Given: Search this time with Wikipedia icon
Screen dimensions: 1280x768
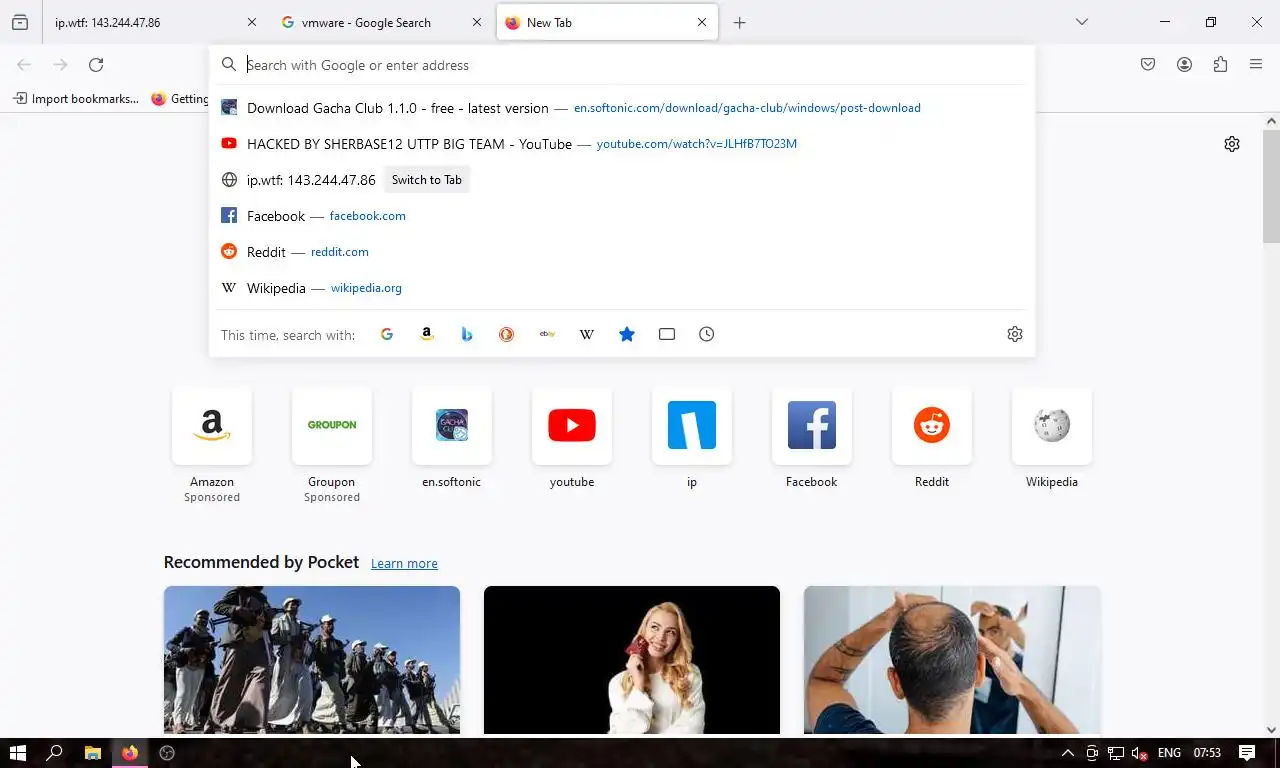Looking at the screenshot, I should point(587,334).
